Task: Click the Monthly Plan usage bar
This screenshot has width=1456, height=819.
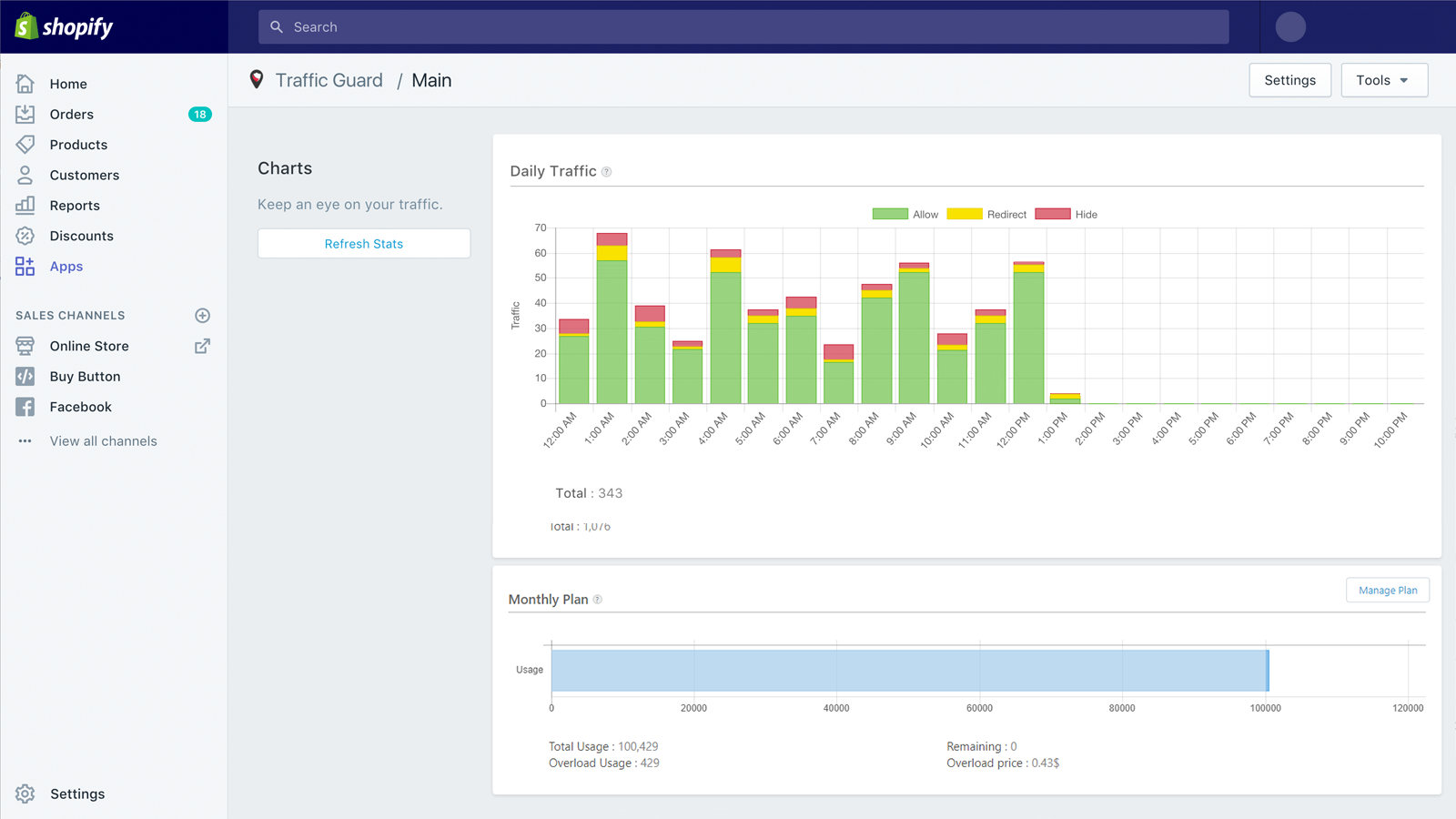Action: 908,671
